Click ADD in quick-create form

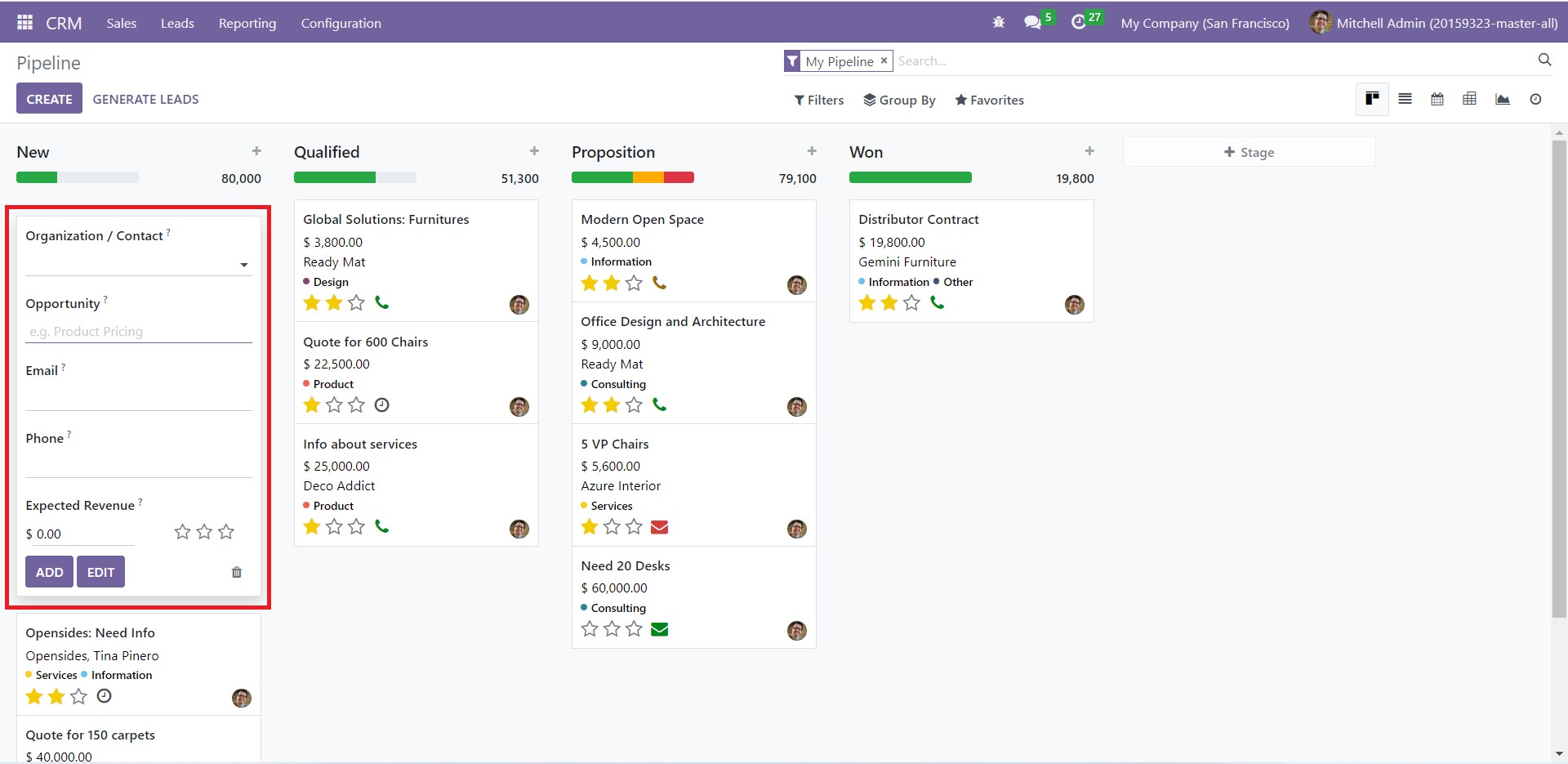pyautogui.click(x=49, y=572)
